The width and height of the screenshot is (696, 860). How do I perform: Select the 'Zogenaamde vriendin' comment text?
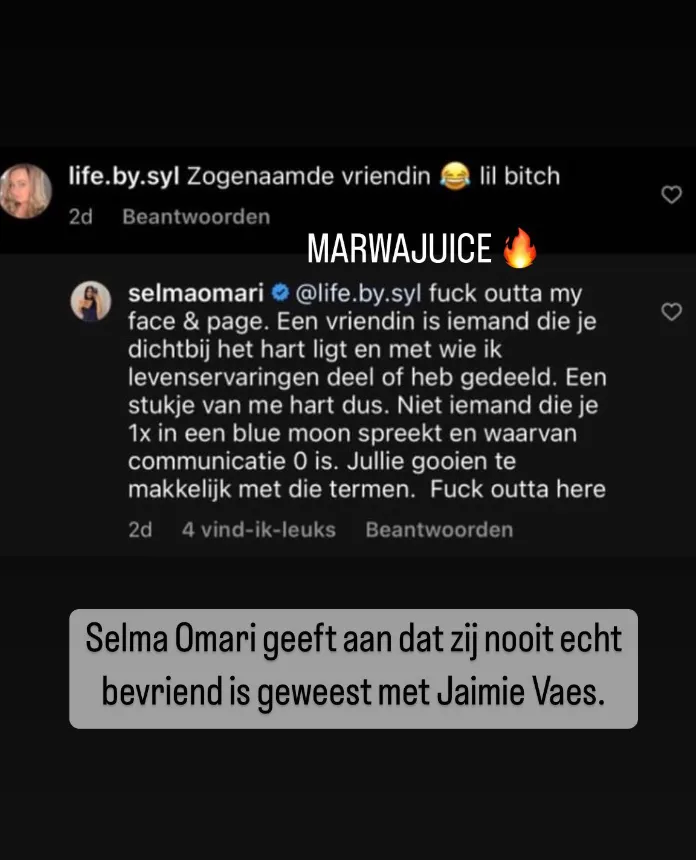309,177
